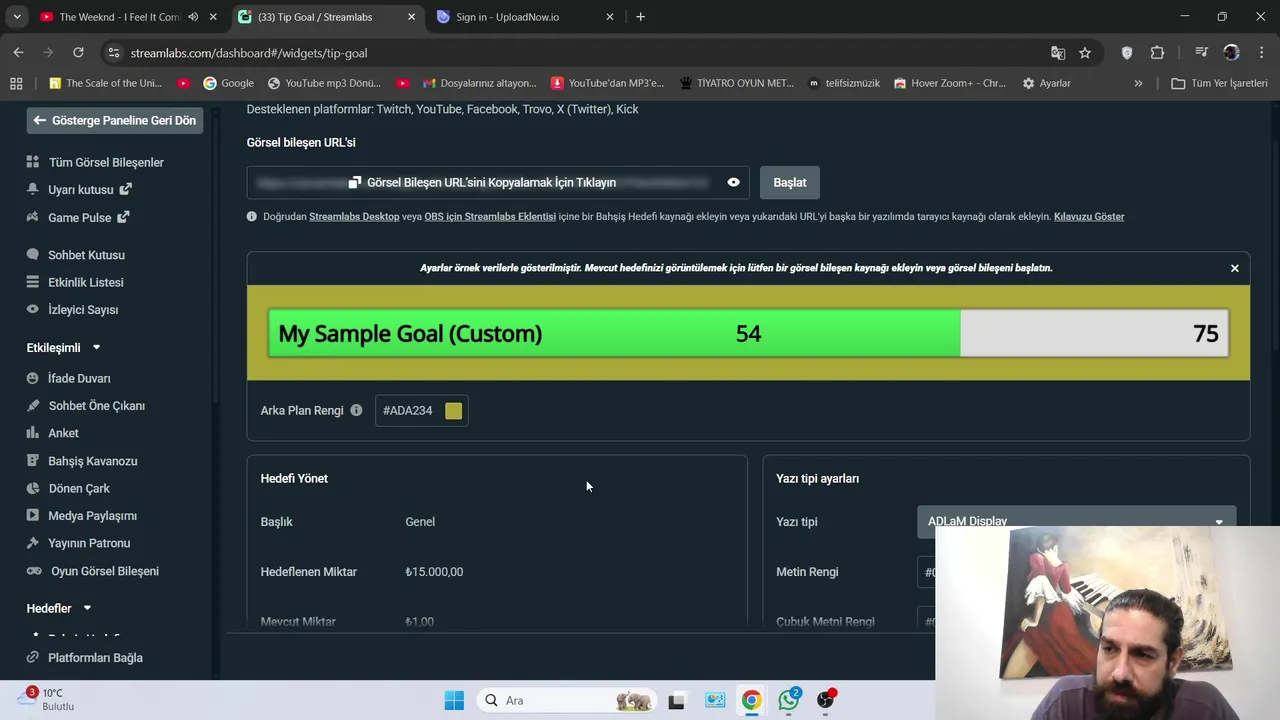1280x720 pixels.
Task: Click translate page icon in address bar
Action: [x=1058, y=53]
